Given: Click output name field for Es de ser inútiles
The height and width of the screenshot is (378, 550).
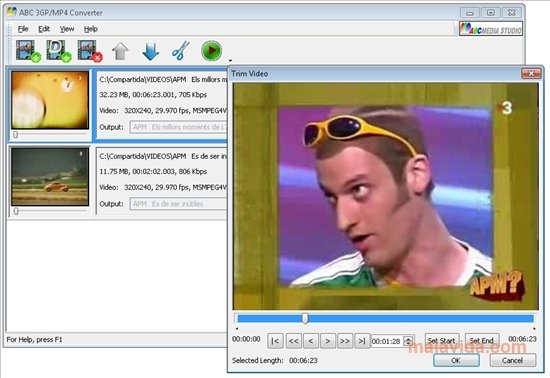Looking at the screenshot, I should tap(178, 204).
